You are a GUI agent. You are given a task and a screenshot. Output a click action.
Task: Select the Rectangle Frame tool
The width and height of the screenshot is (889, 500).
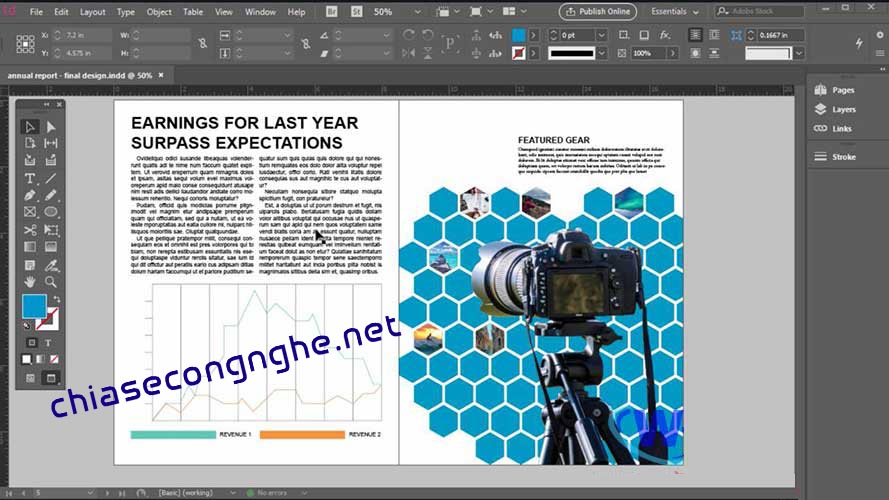pyautogui.click(x=30, y=212)
